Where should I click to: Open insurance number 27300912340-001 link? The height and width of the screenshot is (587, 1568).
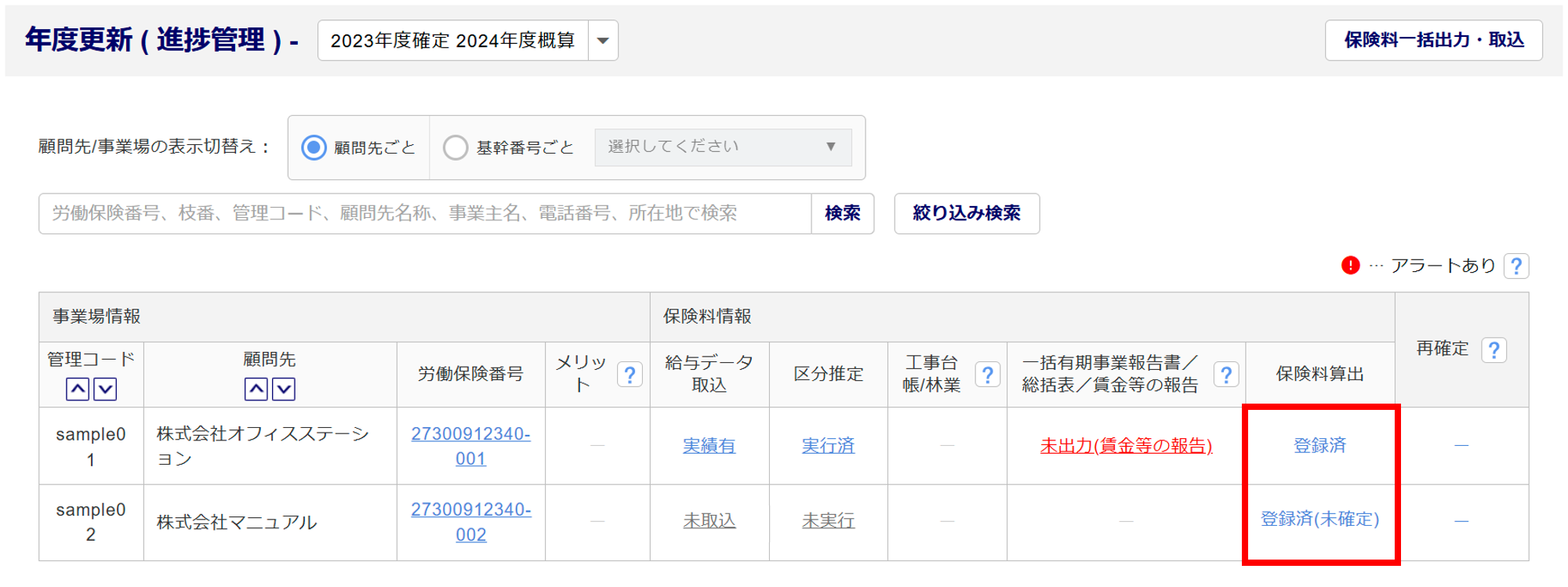(x=470, y=446)
